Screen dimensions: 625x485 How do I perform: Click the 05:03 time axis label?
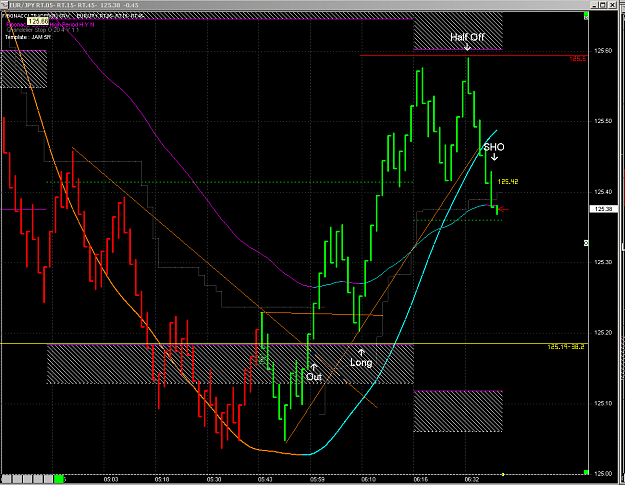111,479
